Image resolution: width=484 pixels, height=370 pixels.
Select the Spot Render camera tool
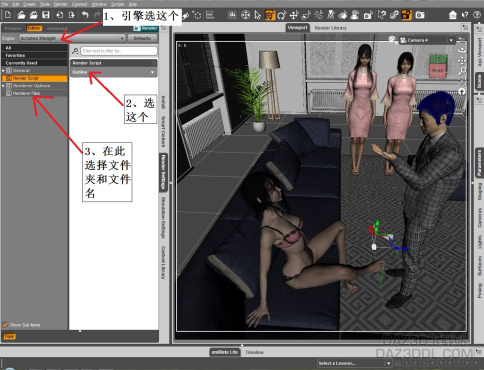pos(368,15)
